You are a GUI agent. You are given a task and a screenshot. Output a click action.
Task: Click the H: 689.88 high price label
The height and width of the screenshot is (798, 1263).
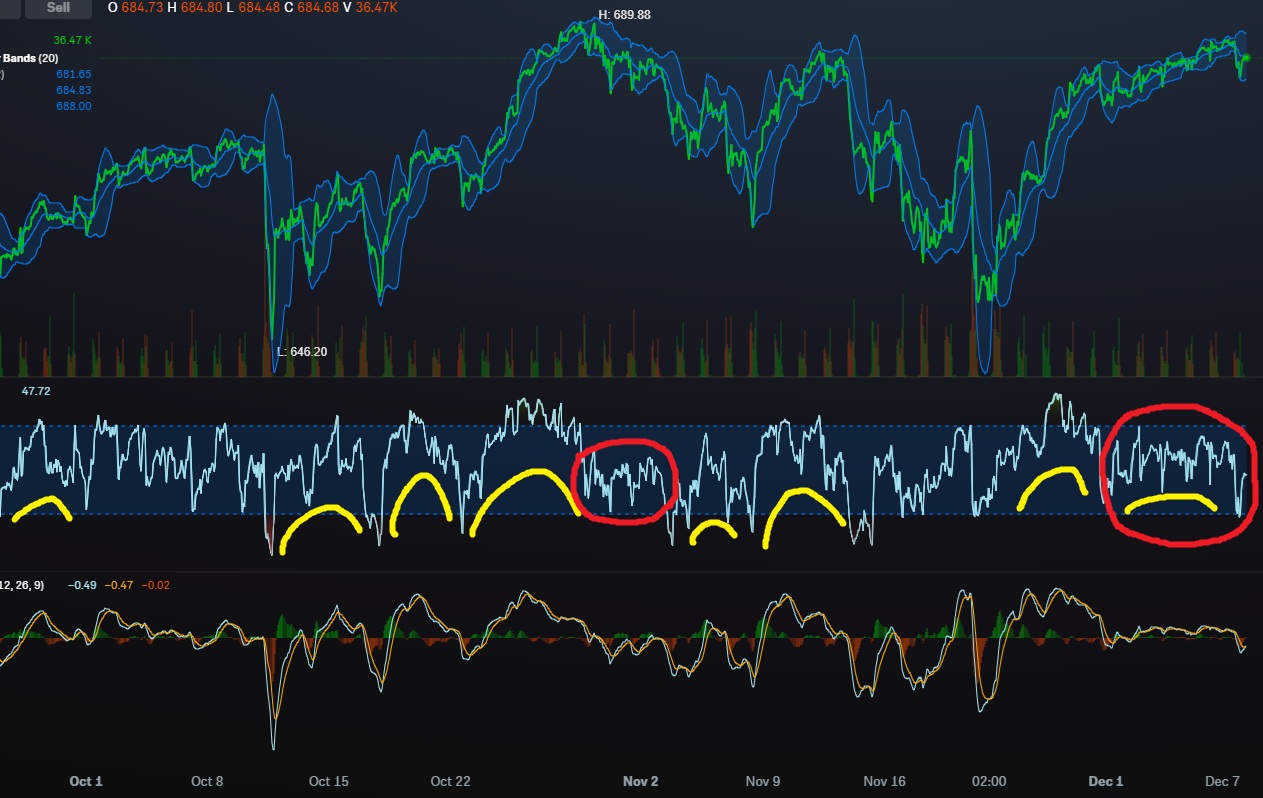(624, 15)
